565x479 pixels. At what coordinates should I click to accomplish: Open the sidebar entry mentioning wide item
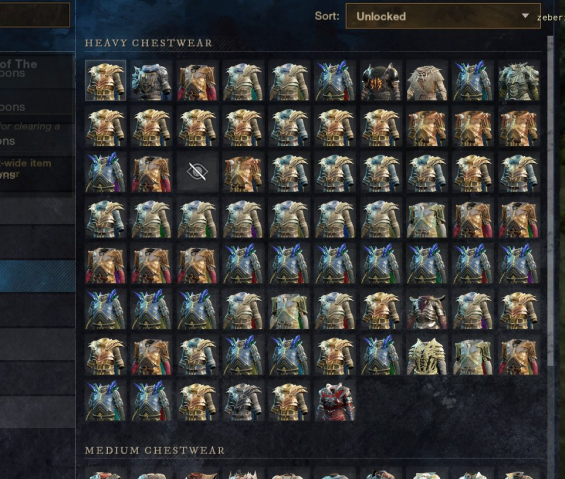(x=37, y=173)
